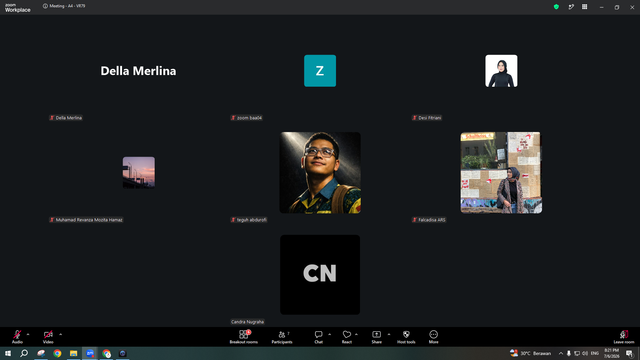Screen dimensions: 640x360
Task: Select Desi Fitriani's profile picture
Action: pyautogui.click(x=501, y=71)
